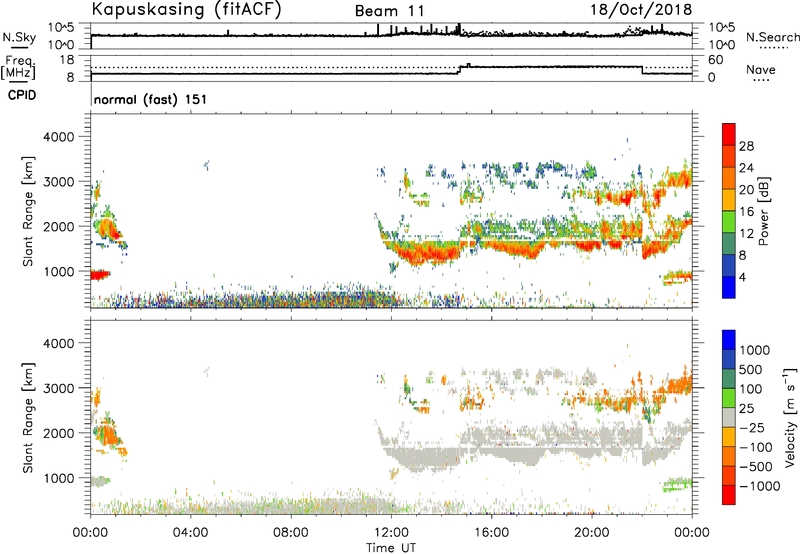The image size is (800, 554).
Task: Click the 'CPID' label
Action: 22,95
